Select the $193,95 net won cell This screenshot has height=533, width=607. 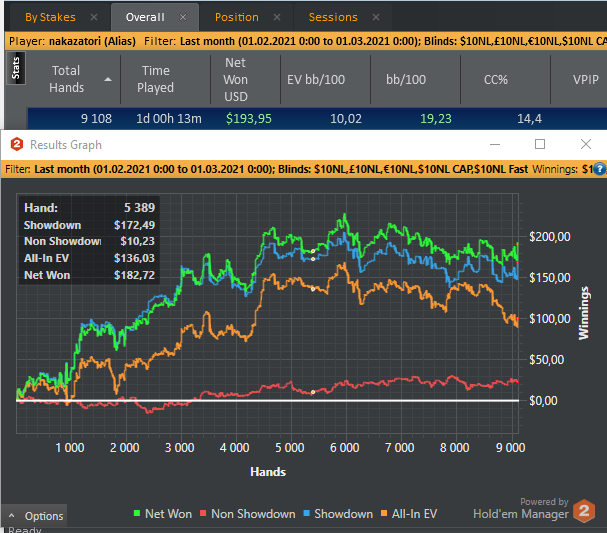pos(249,118)
